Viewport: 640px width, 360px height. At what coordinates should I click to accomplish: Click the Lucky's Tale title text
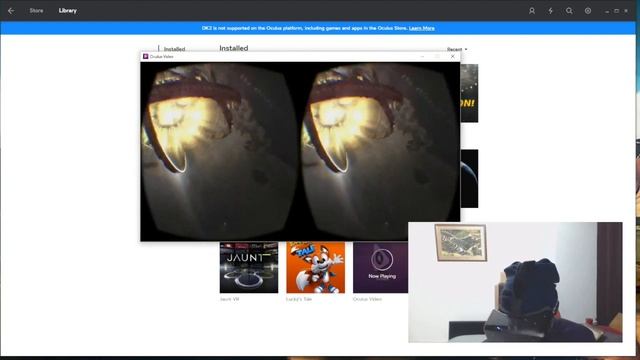(299, 299)
